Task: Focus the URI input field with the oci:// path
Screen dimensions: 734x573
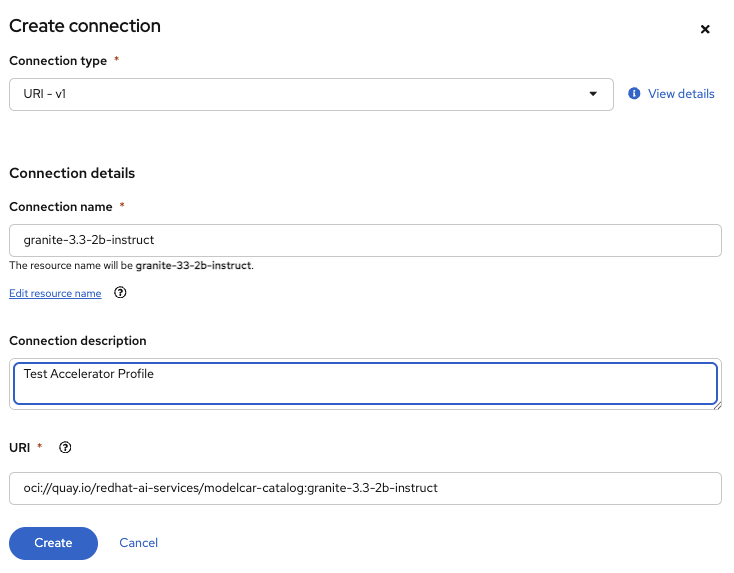Action: [x=365, y=488]
